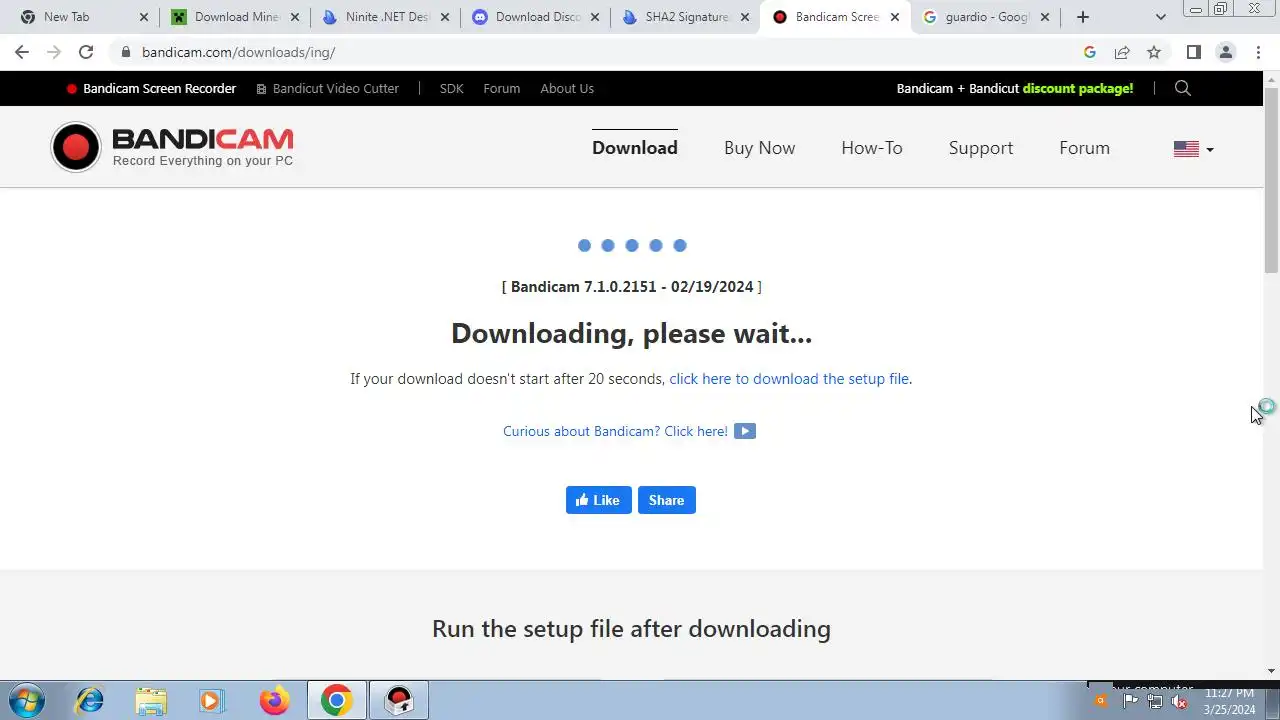1280x720 pixels.
Task: Click the padlock site info icon
Action: 125,52
